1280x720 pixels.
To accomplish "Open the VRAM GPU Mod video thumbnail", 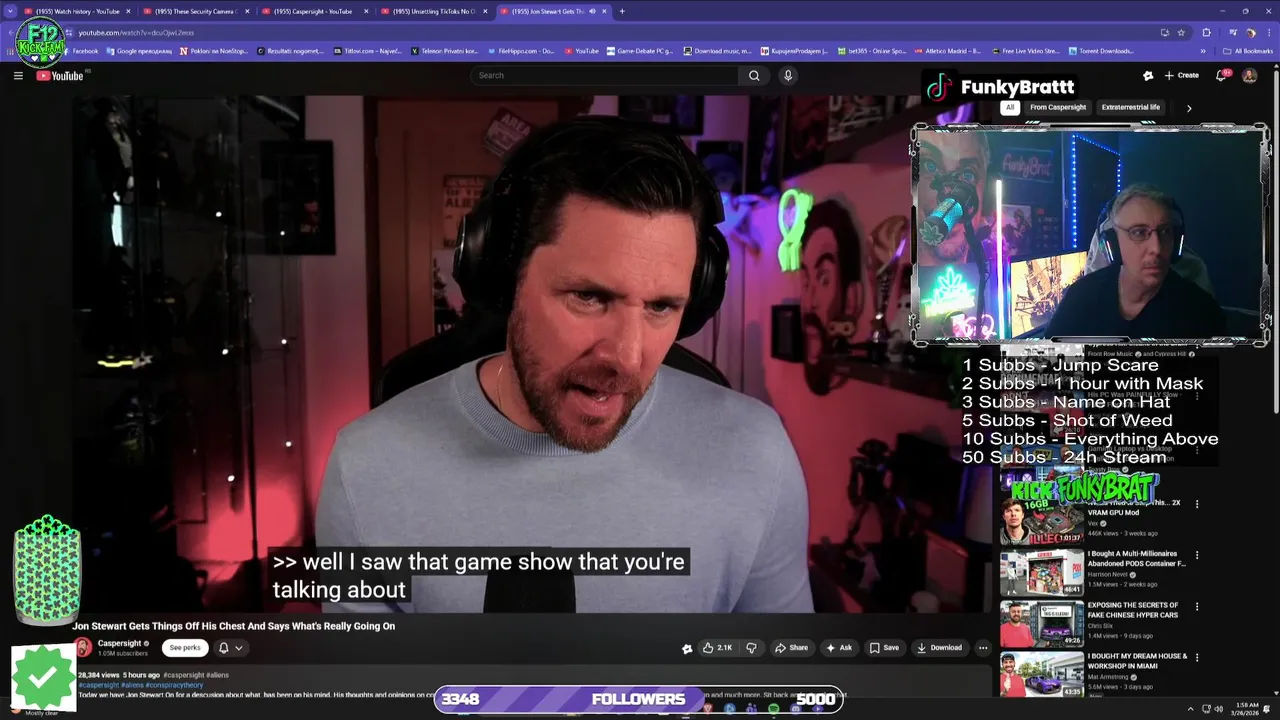I will (x=1041, y=521).
